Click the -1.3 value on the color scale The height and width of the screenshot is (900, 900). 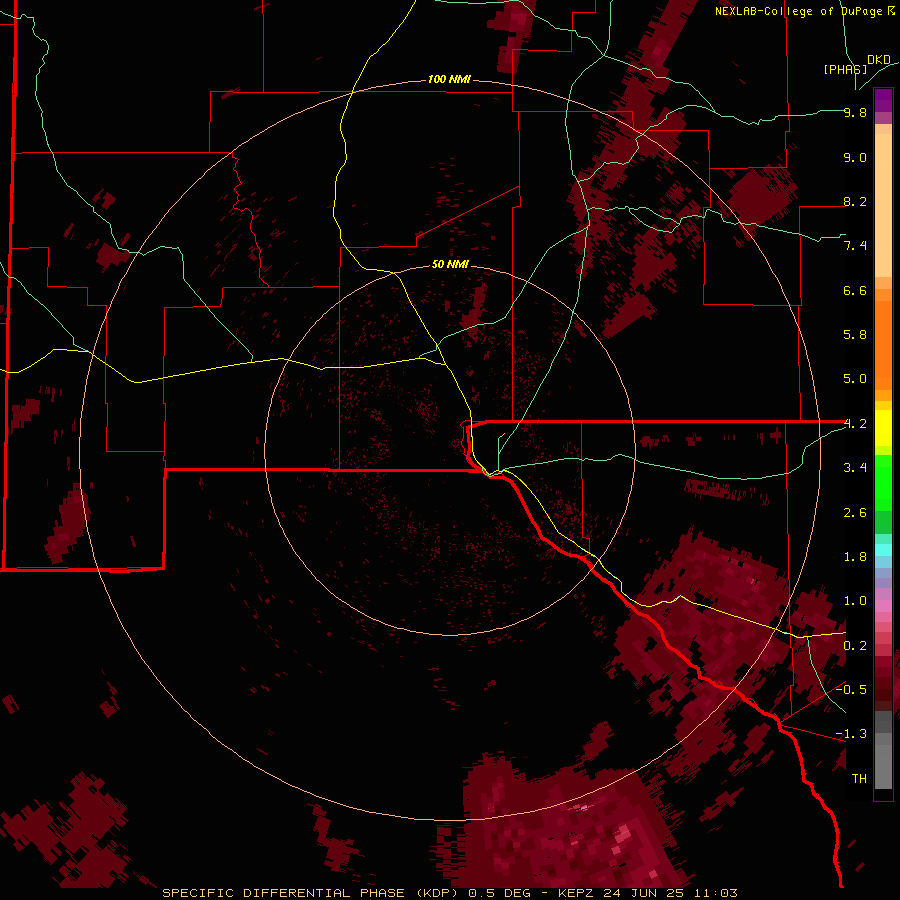[x=851, y=734]
